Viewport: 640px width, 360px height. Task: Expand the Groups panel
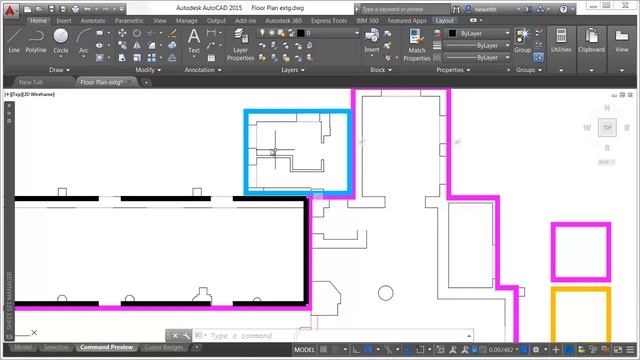[x=529, y=70]
